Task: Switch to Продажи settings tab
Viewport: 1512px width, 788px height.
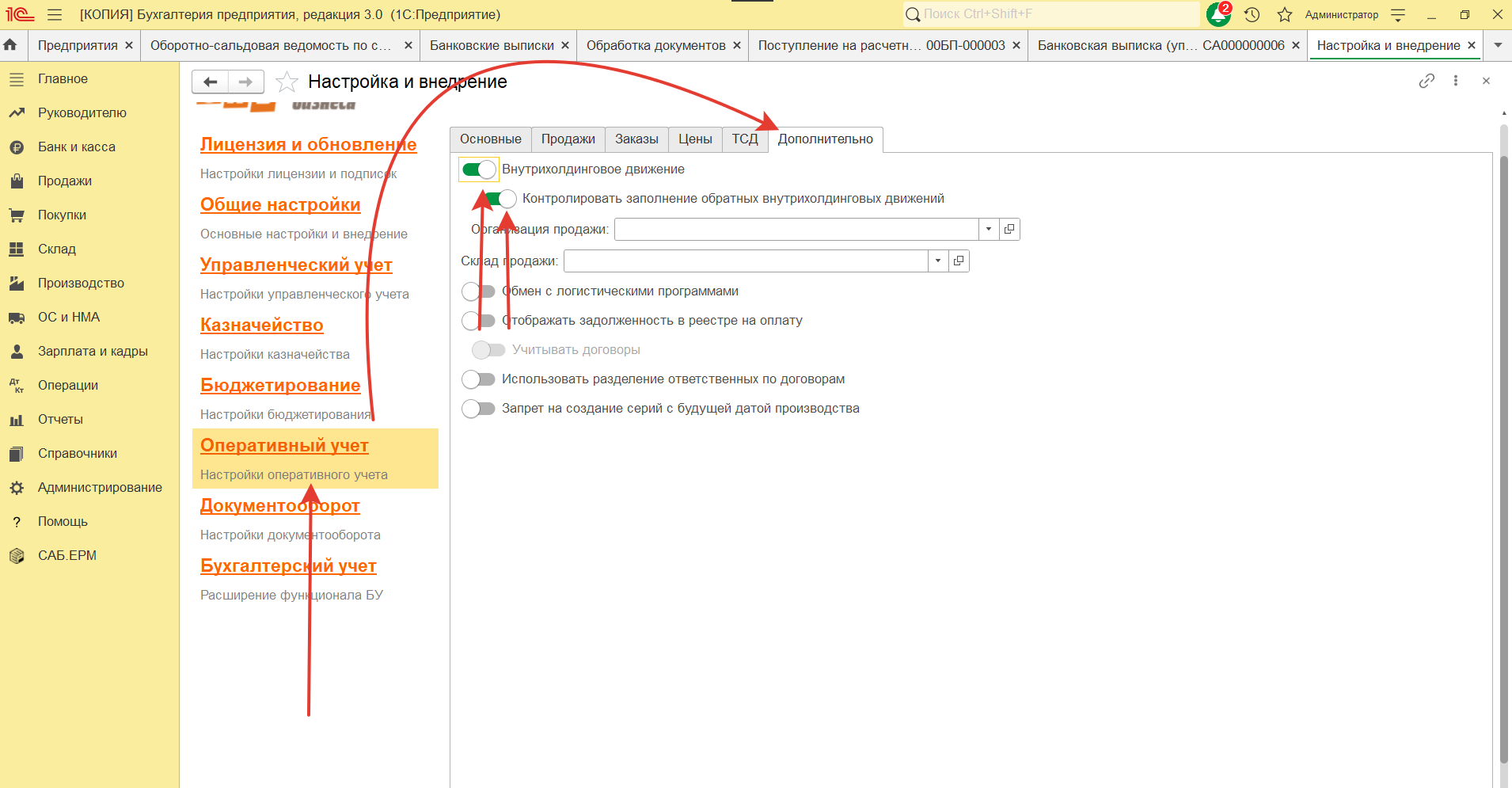Action: coord(568,139)
